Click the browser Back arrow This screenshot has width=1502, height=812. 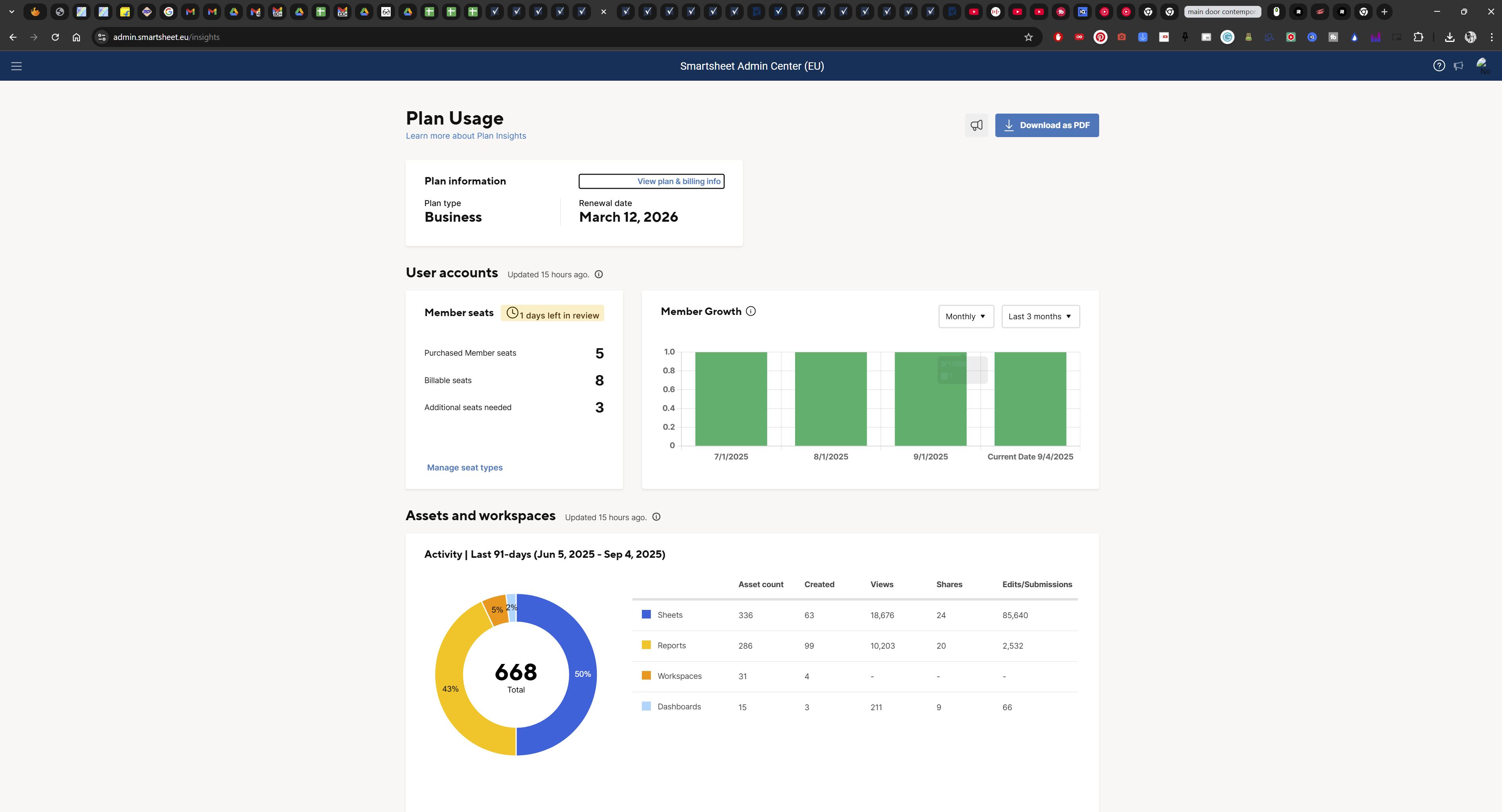13,37
